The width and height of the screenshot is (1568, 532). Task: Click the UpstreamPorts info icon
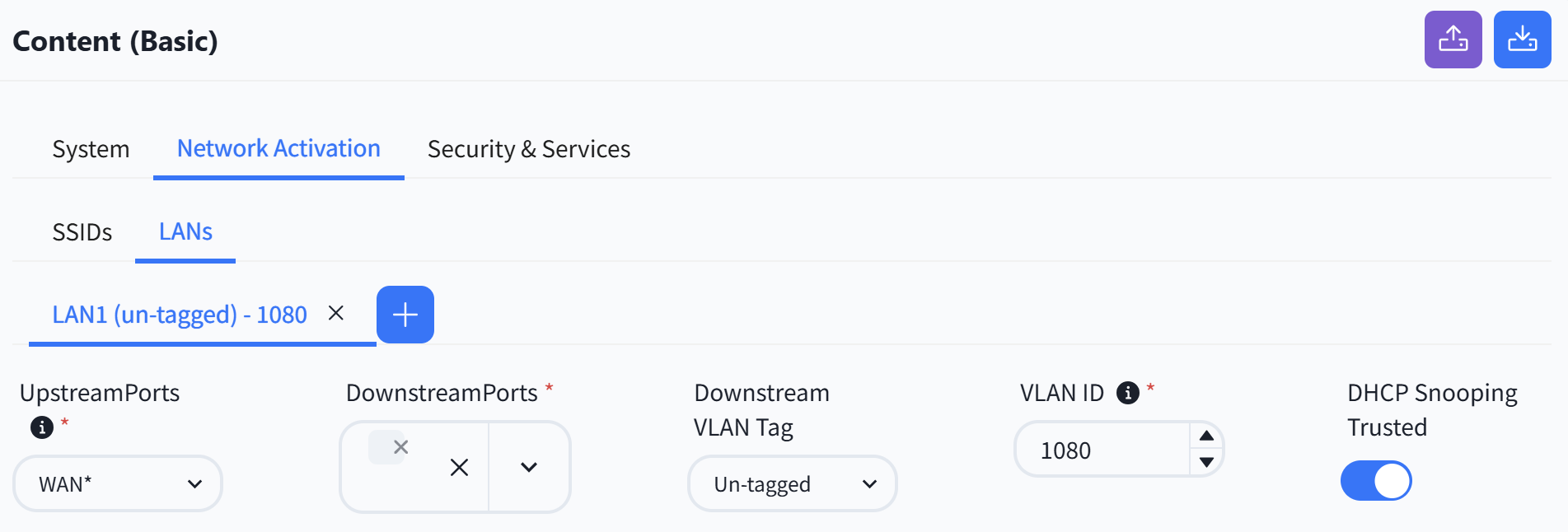[42, 427]
